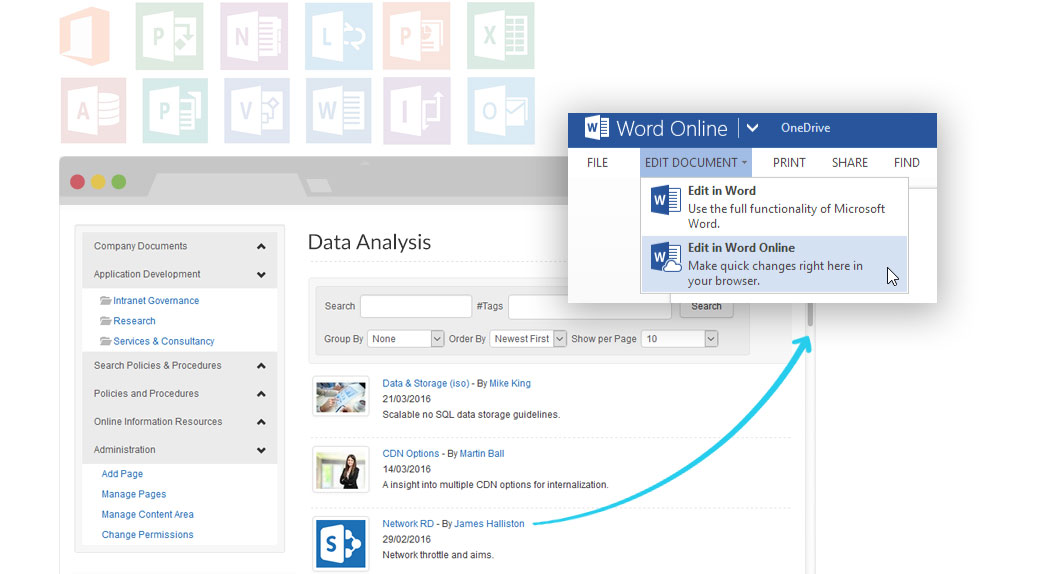Click the page vertical scrollbar
This screenshot has width=1037, height=574.
pos(810,315)
